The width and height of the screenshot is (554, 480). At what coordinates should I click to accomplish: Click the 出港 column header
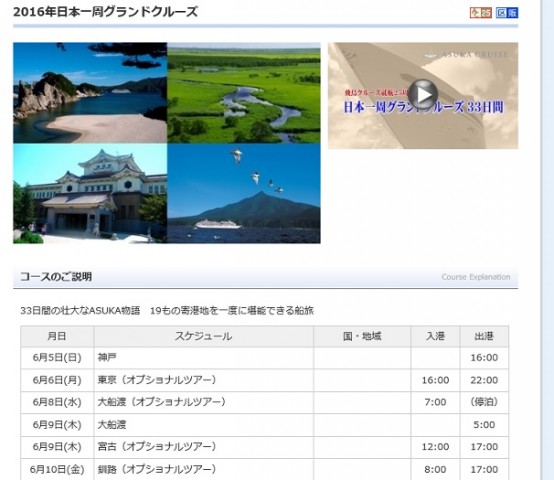[x=484, y=336]
